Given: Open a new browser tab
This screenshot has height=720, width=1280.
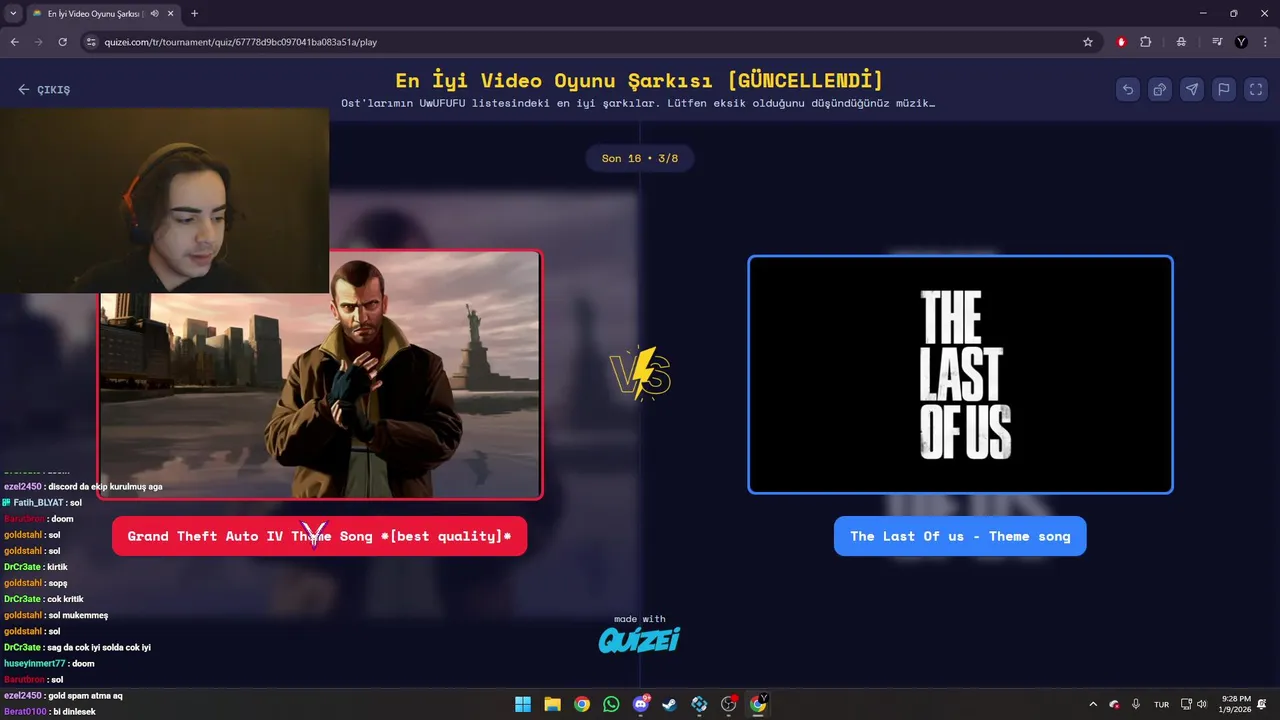Looking at the screenshot, I should (194, 14).
